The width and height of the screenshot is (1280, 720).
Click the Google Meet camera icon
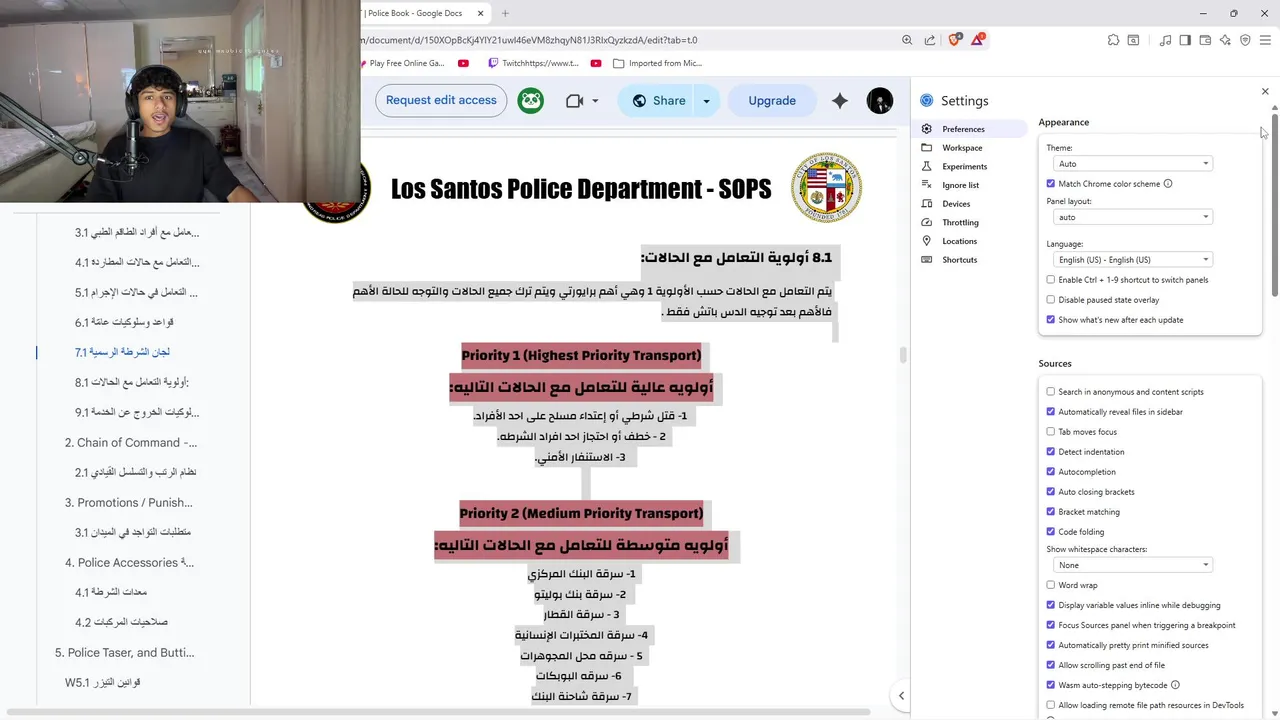point(574,101)
